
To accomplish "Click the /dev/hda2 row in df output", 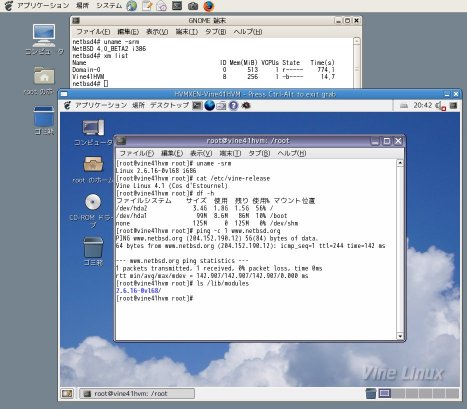I will point(195,208).
